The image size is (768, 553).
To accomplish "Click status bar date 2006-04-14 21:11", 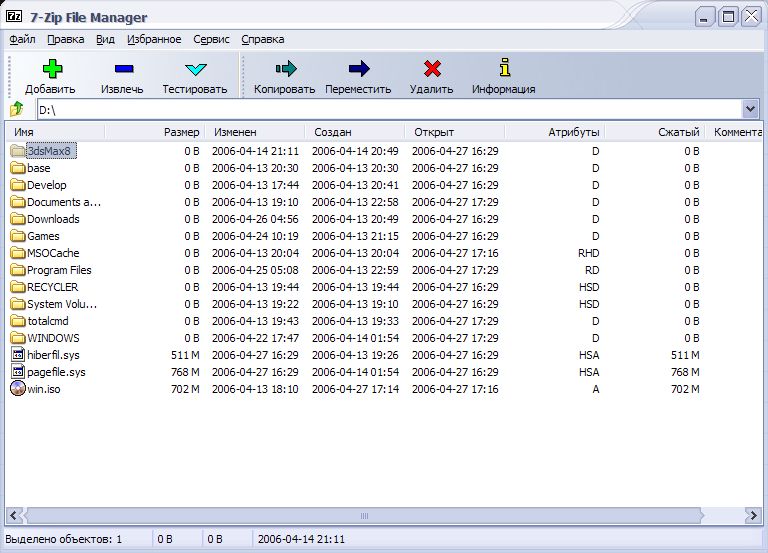I will coord(301,539).
